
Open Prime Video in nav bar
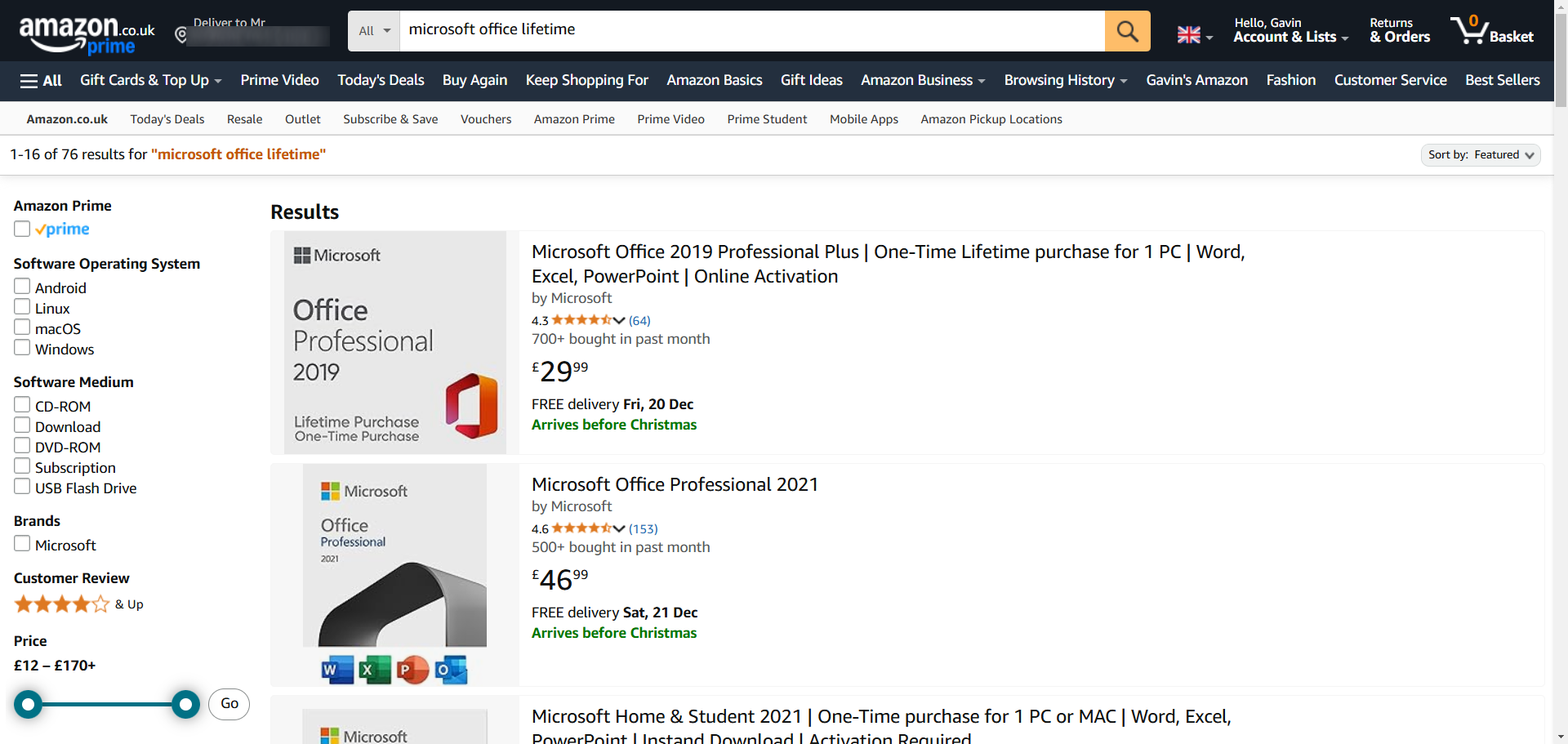(279, 80)
